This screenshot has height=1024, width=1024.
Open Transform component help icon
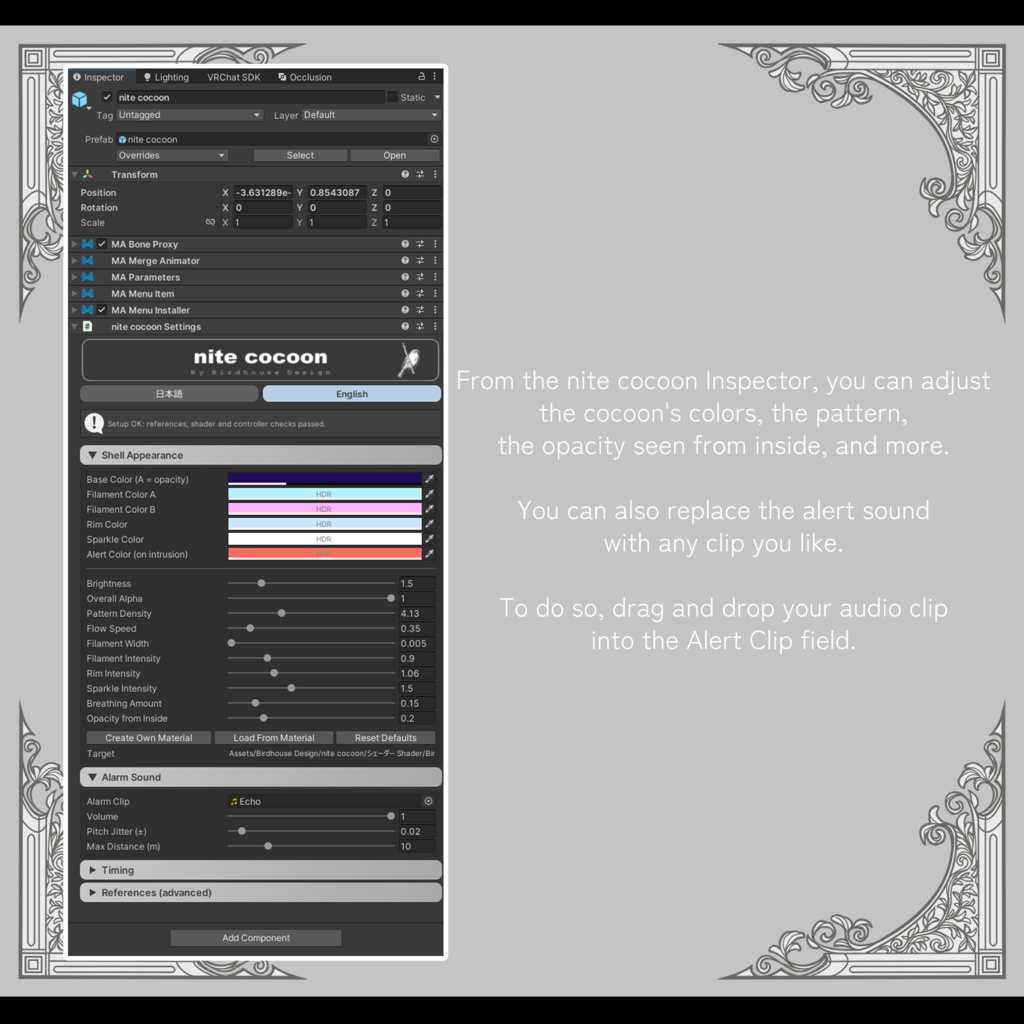(x=405, y=174)
